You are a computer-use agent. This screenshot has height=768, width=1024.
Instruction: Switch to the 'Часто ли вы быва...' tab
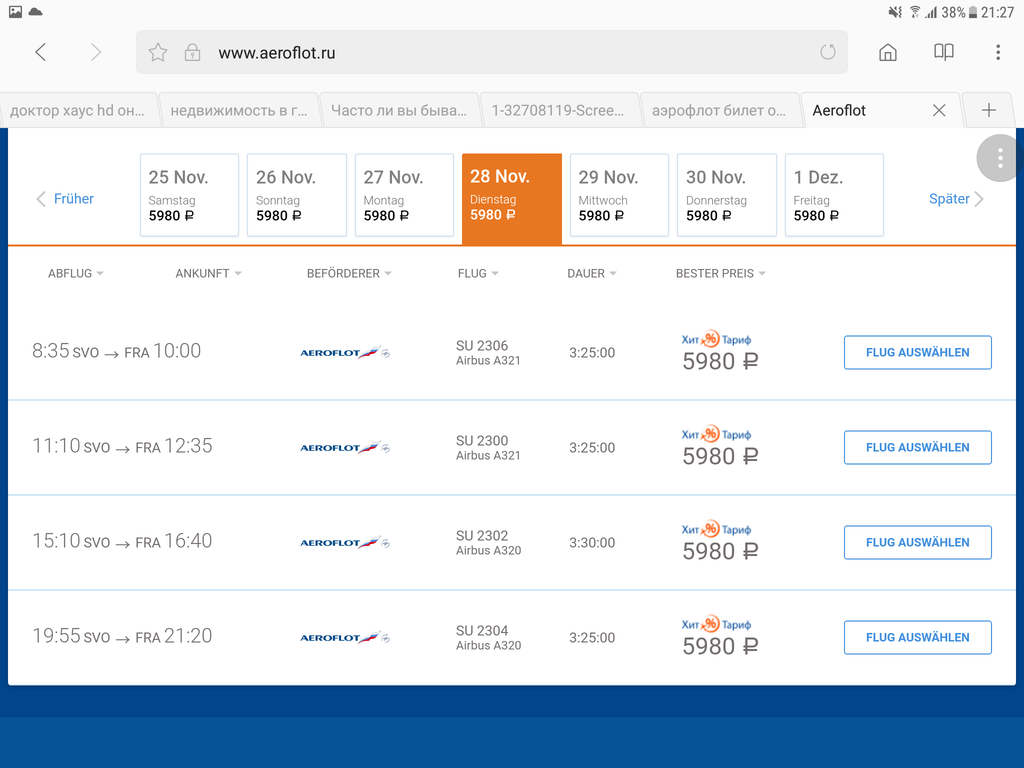pyautogui.click(x=399, y=110)
